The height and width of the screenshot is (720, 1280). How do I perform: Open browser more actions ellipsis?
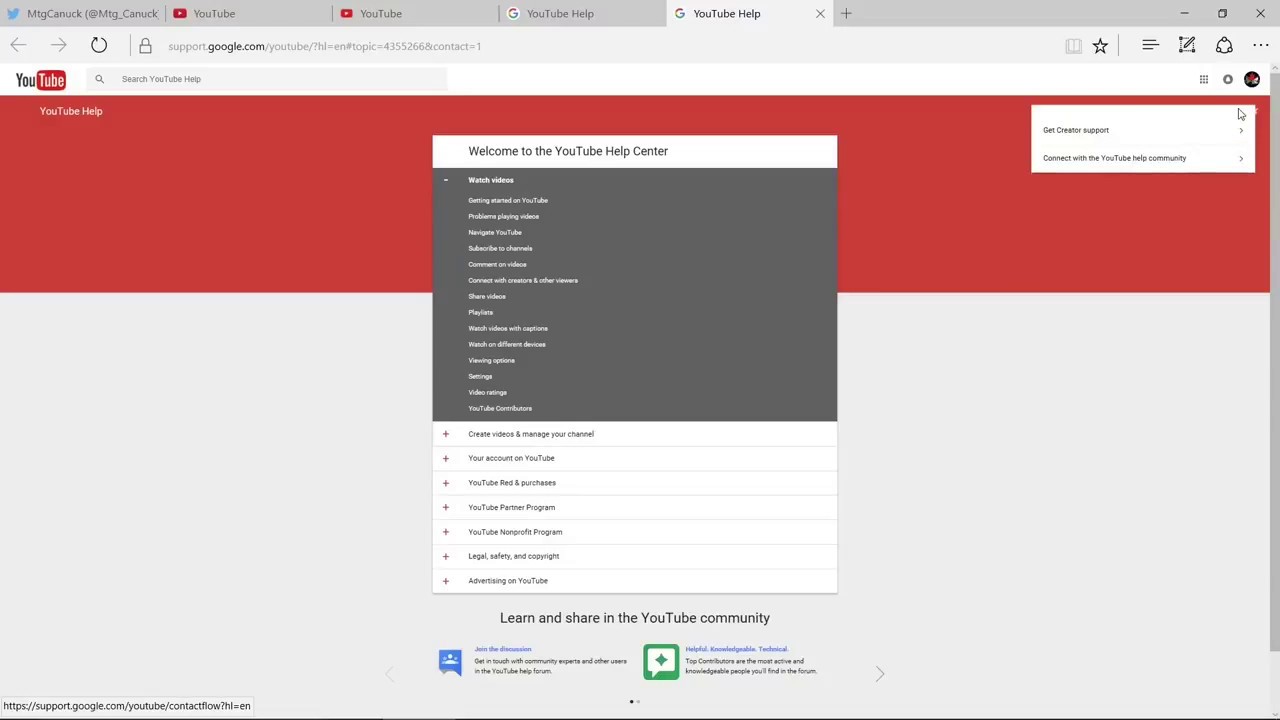(1261, 46)
